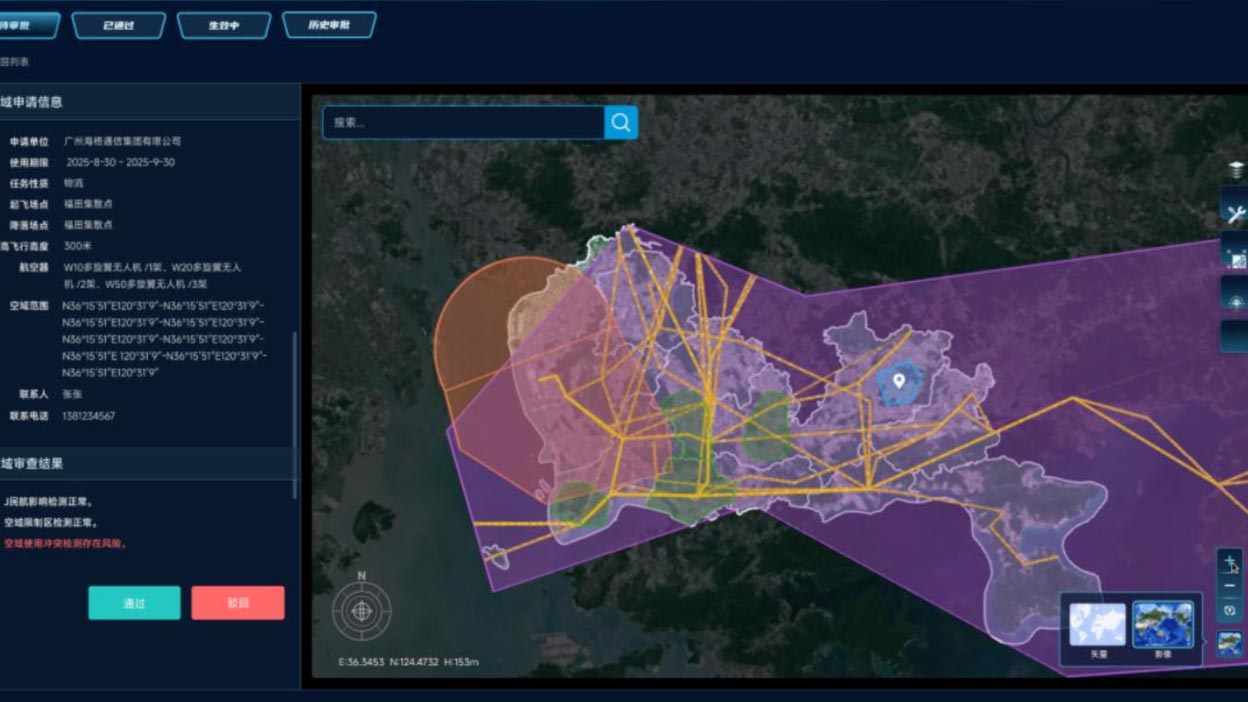
Task: Toggle the basemap switcher thumbnail button
Action: click(1231, 643)
